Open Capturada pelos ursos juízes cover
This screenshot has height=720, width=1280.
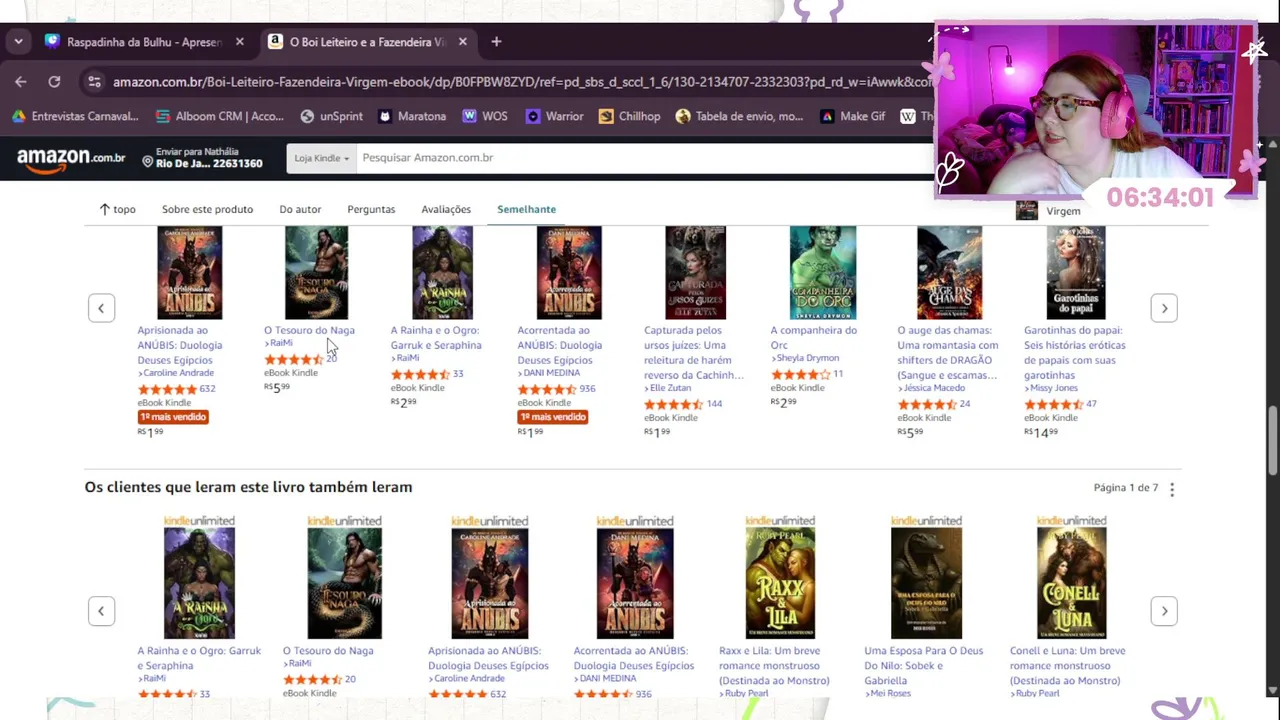click(x=695, y=273)
